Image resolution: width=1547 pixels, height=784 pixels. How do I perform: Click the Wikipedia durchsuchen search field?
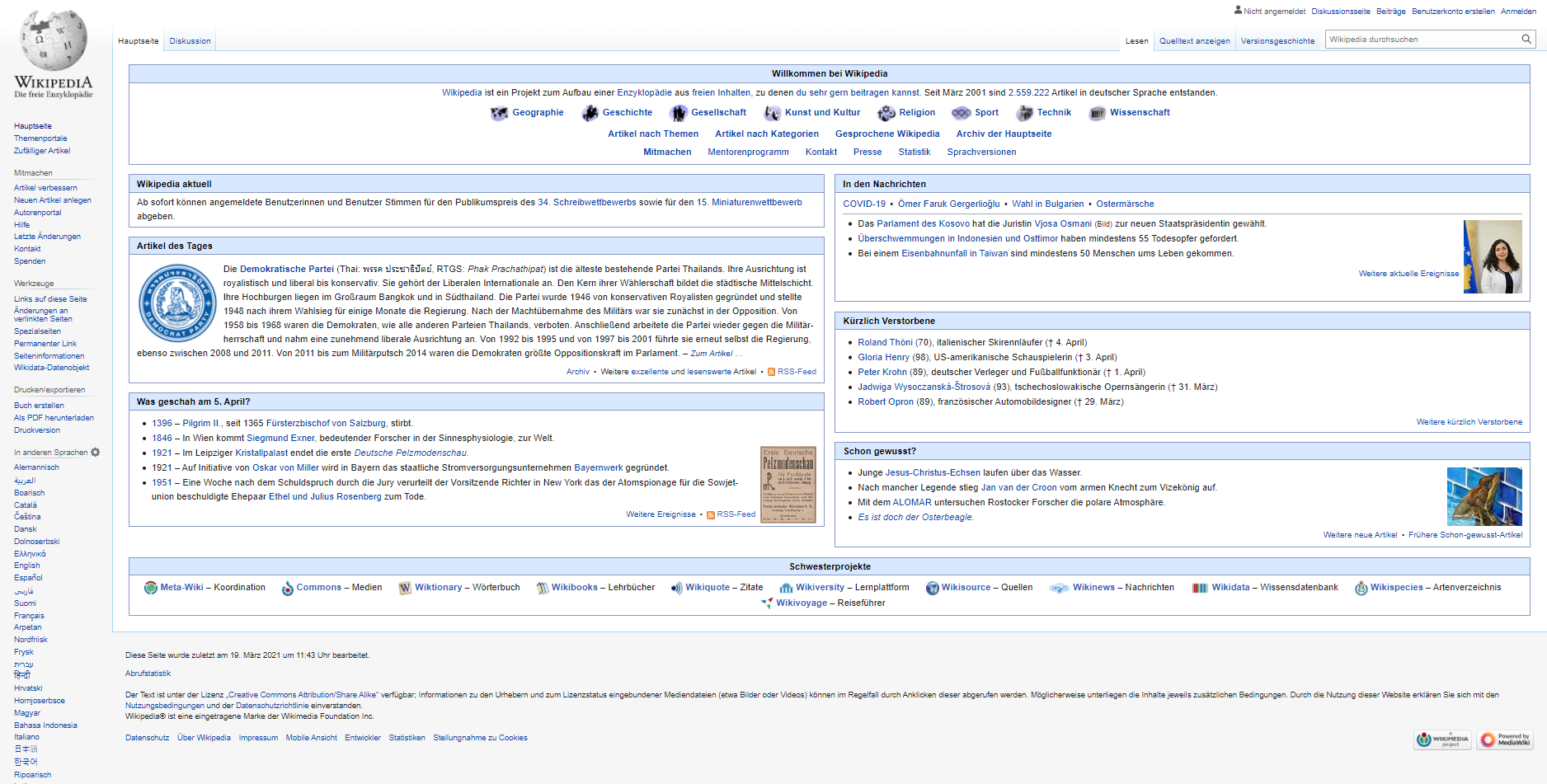coord(1422,39)
